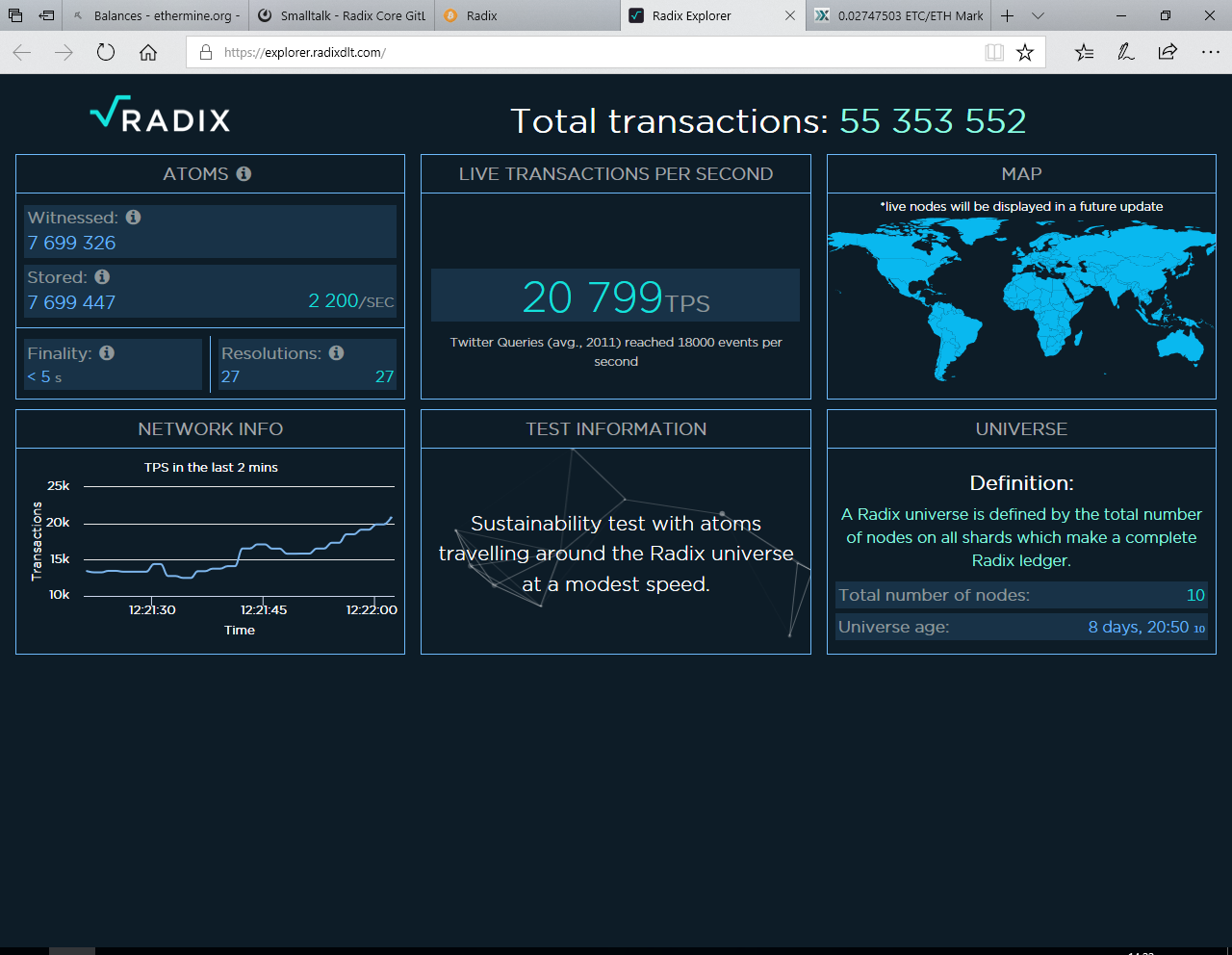Add this page to favorites star
This screenshot has width=1232, height=955.
coord(1025,53)
